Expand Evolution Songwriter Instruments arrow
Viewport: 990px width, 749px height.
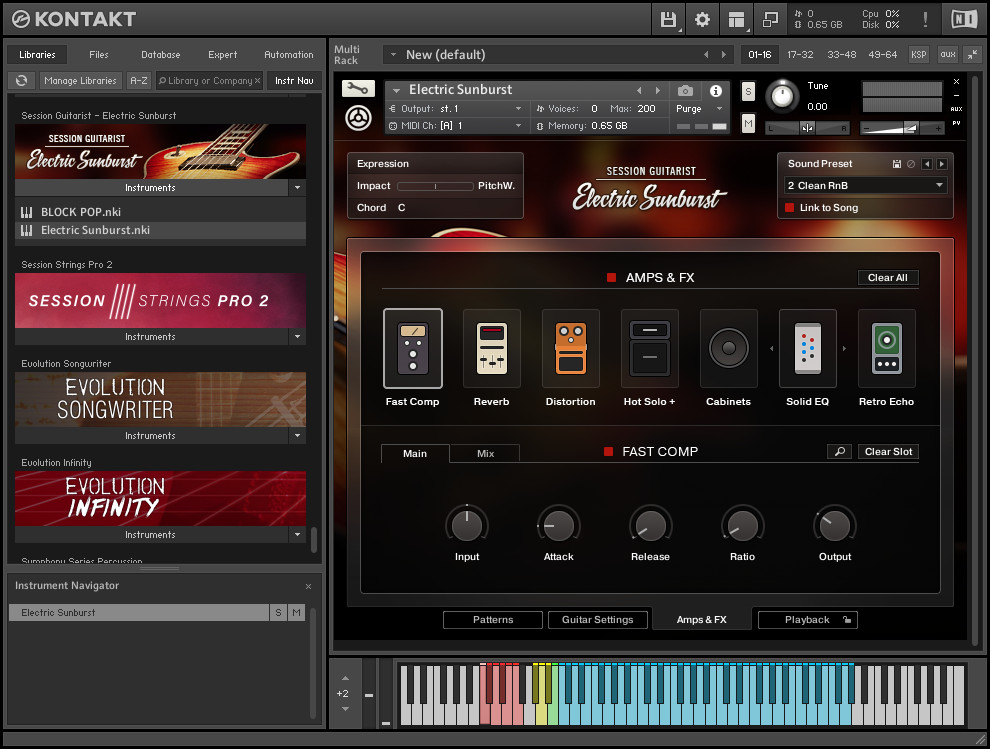point(297,436)
